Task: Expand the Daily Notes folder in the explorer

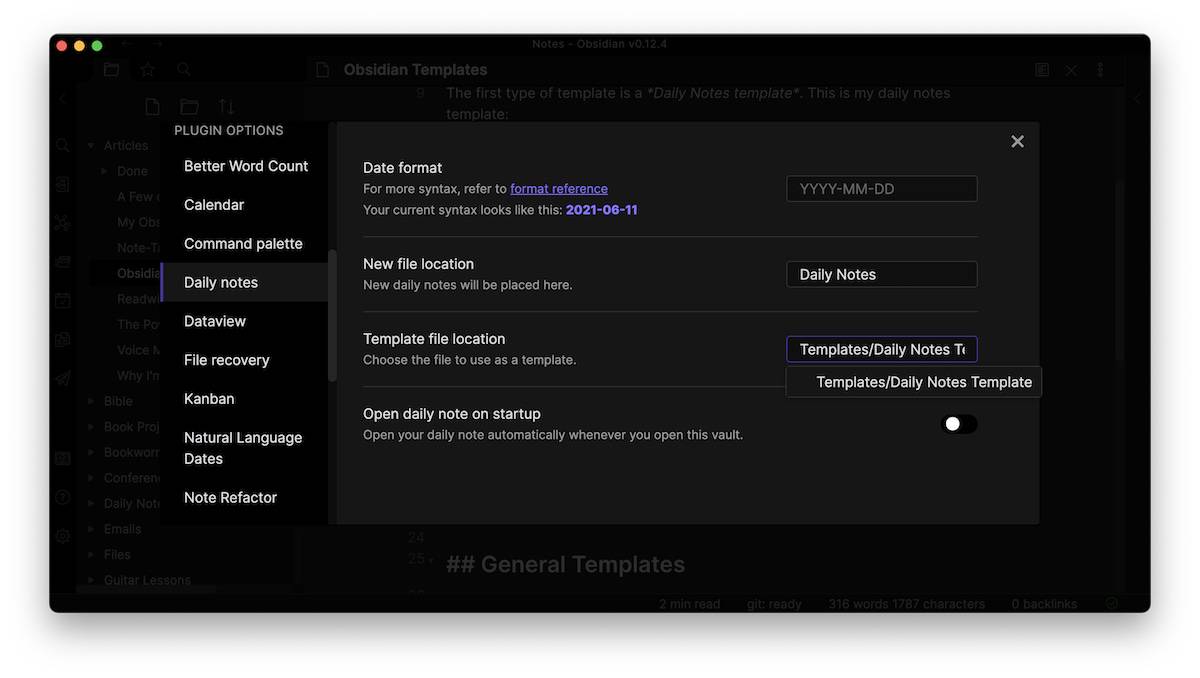Action: tap(92, 504)
